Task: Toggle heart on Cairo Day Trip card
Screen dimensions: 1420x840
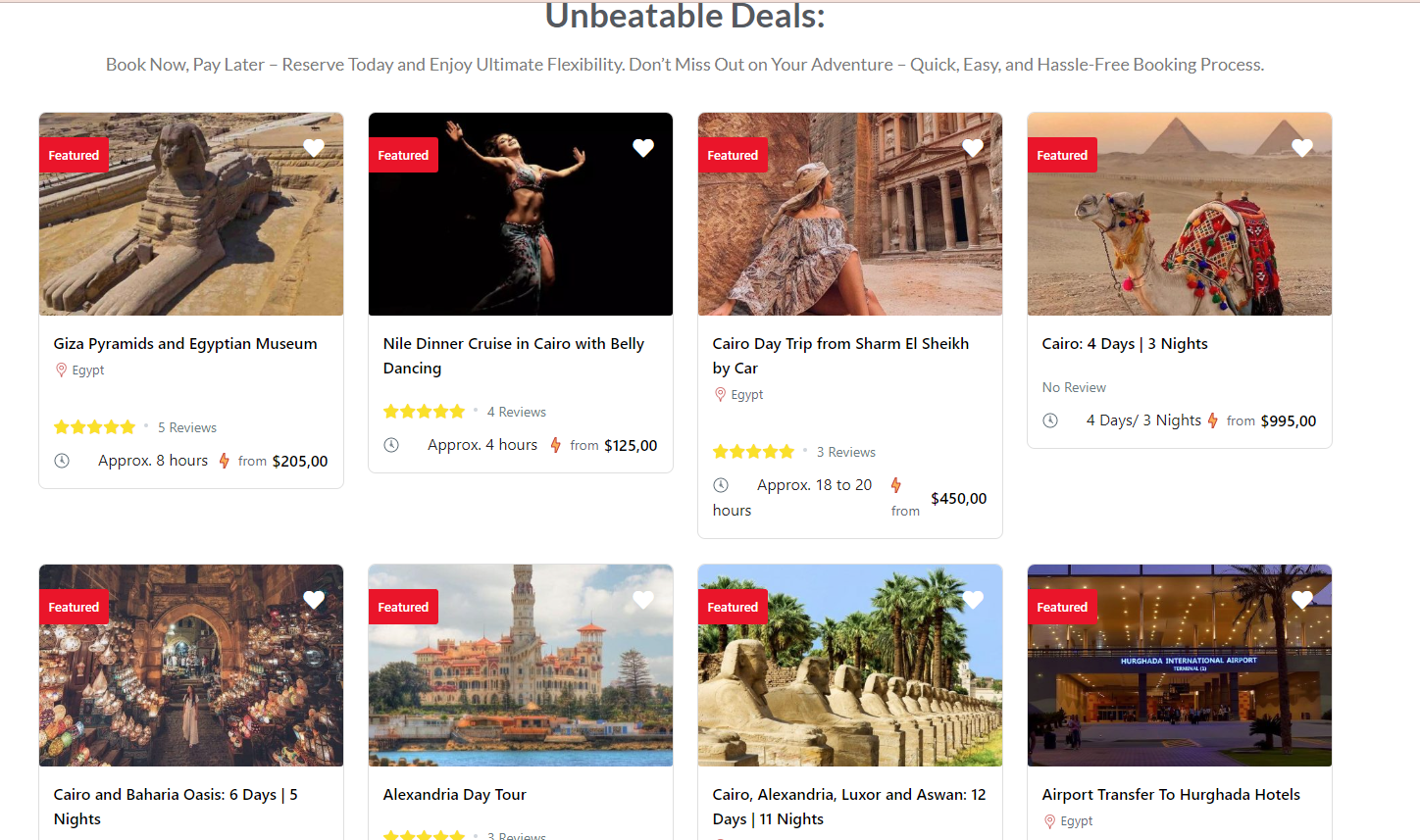Action: (x=973, y=148)
